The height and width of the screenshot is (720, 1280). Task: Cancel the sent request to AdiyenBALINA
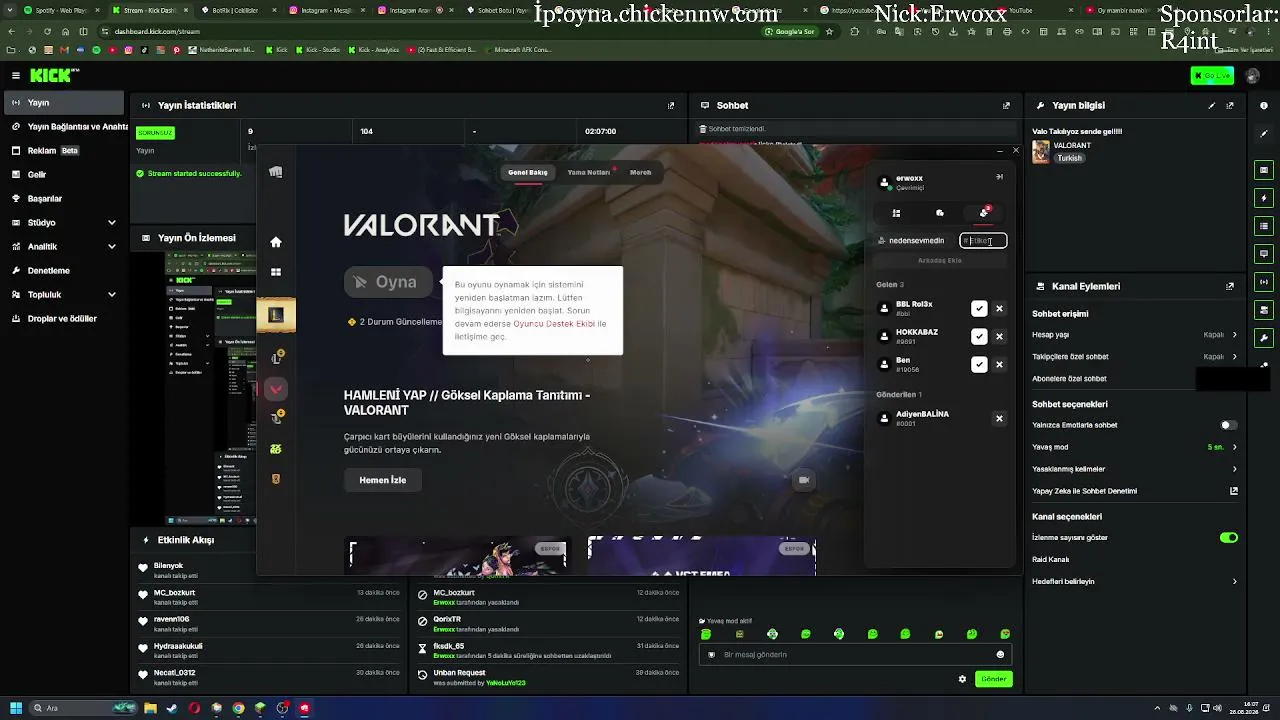999,419
